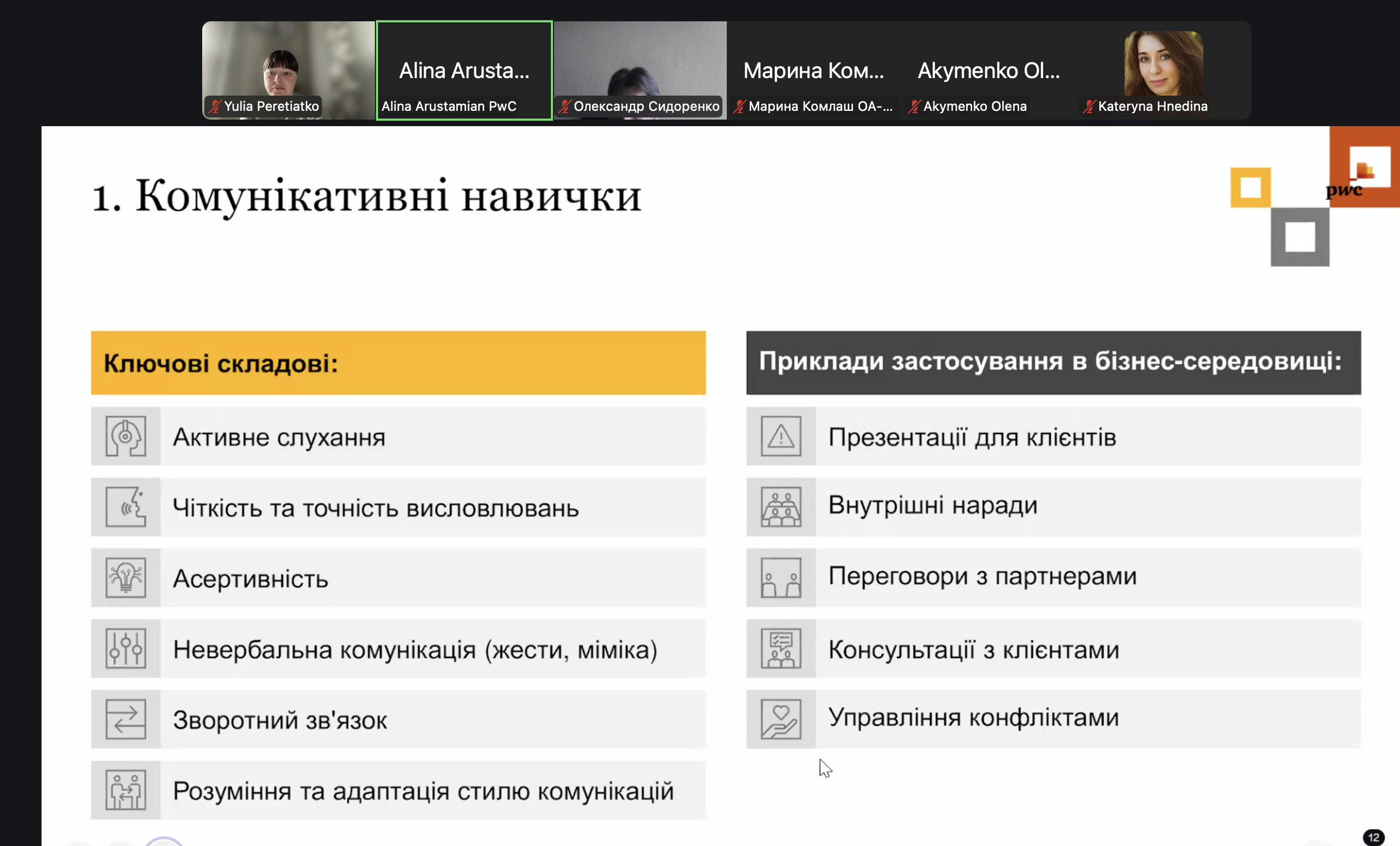Click the active listening head icon

coord(126,436)
